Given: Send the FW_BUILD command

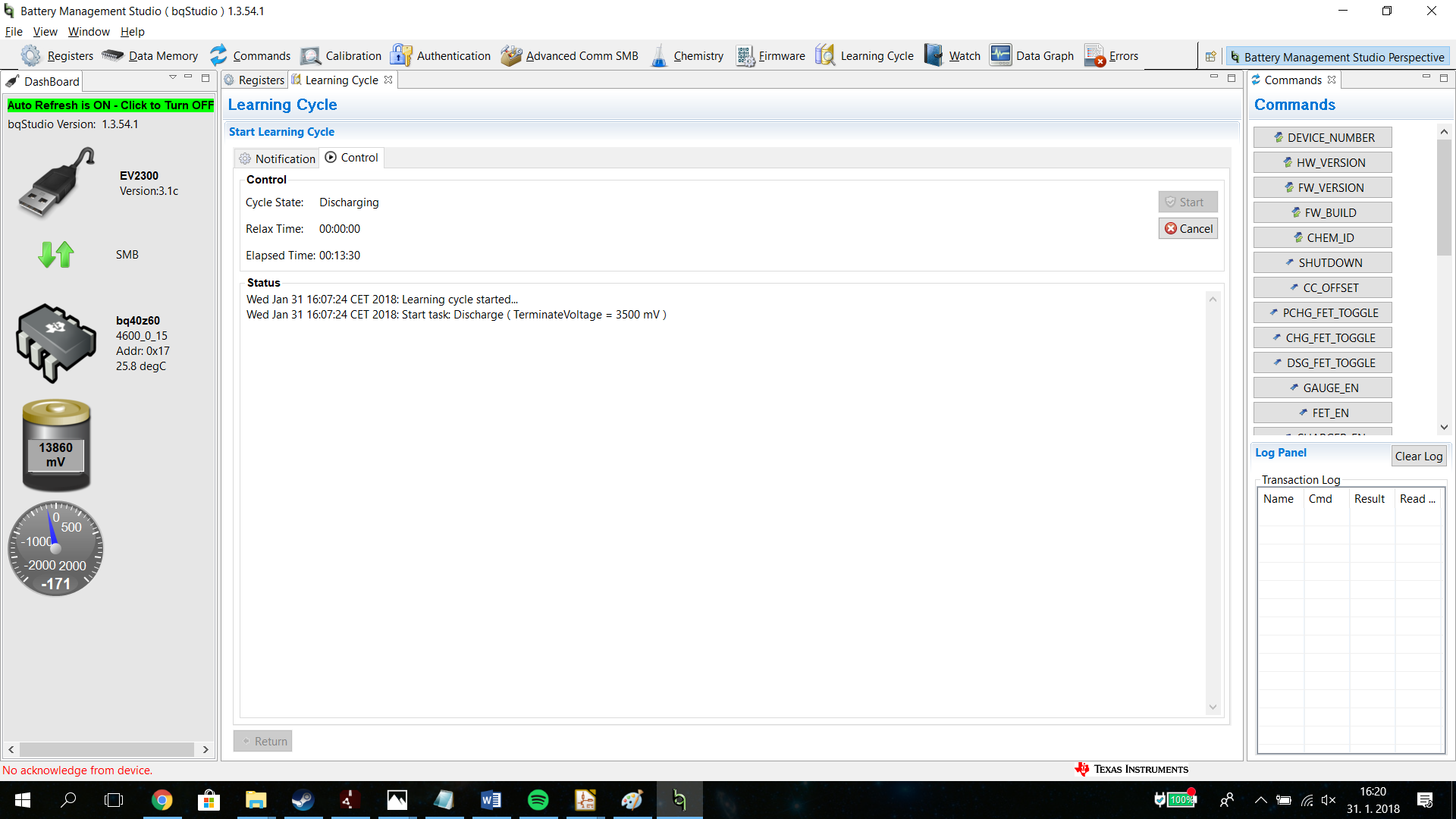Looking at the screenshot, I should tap(1323, 212).
